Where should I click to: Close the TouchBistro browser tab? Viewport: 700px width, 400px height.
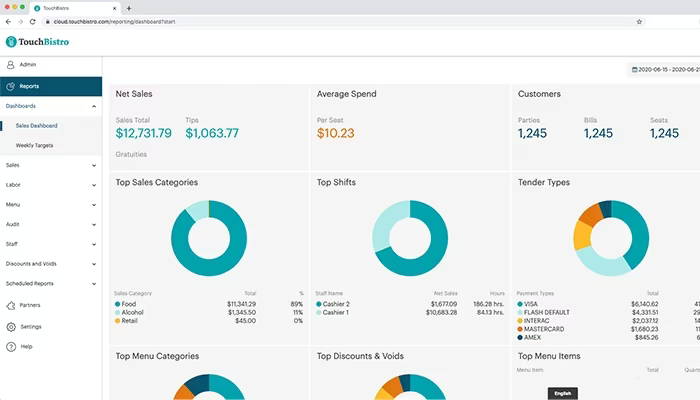(x=114, y=8)
